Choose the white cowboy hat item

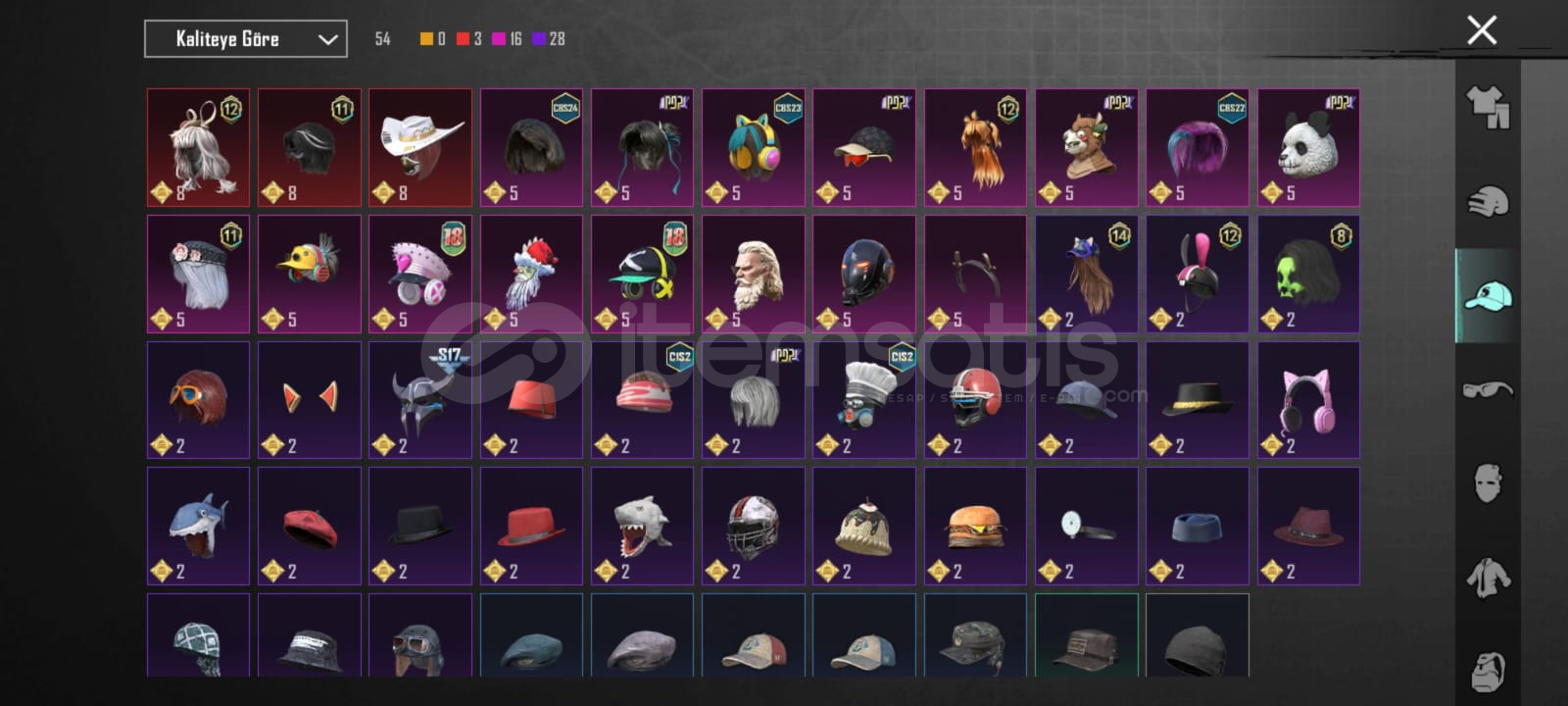(420, 148)
